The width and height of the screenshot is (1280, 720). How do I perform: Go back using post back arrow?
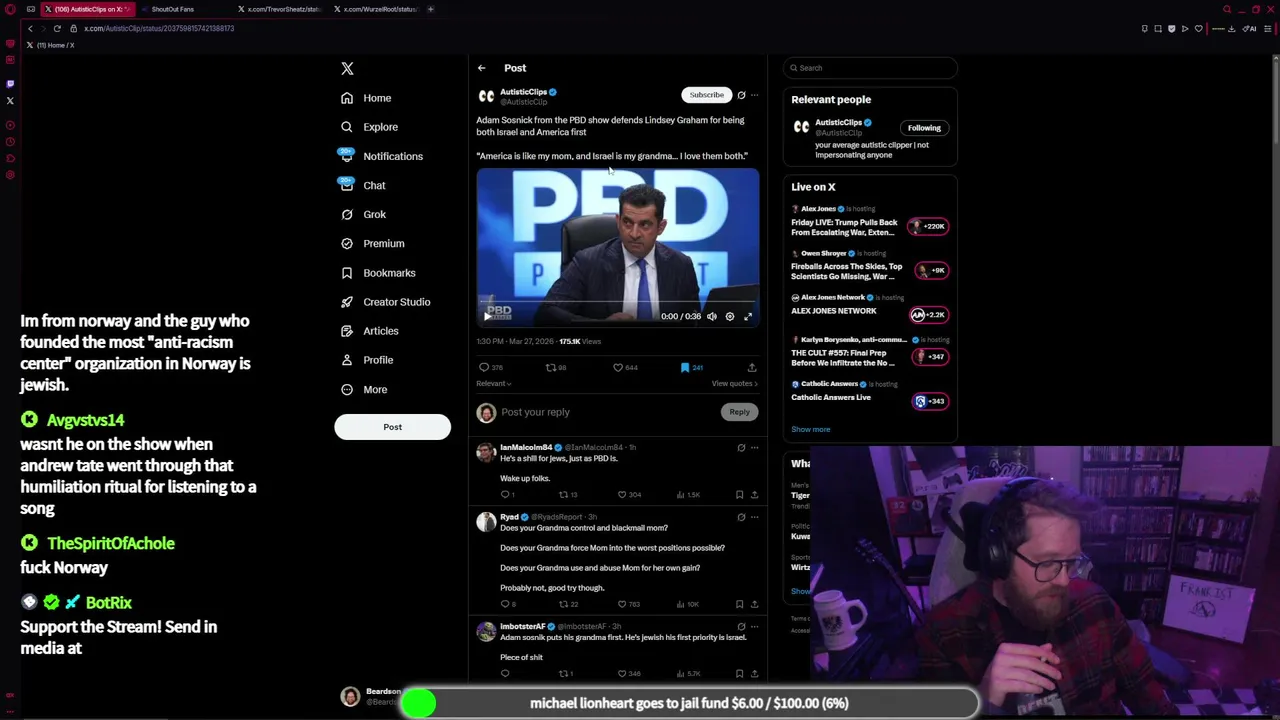tap(481, 68)
